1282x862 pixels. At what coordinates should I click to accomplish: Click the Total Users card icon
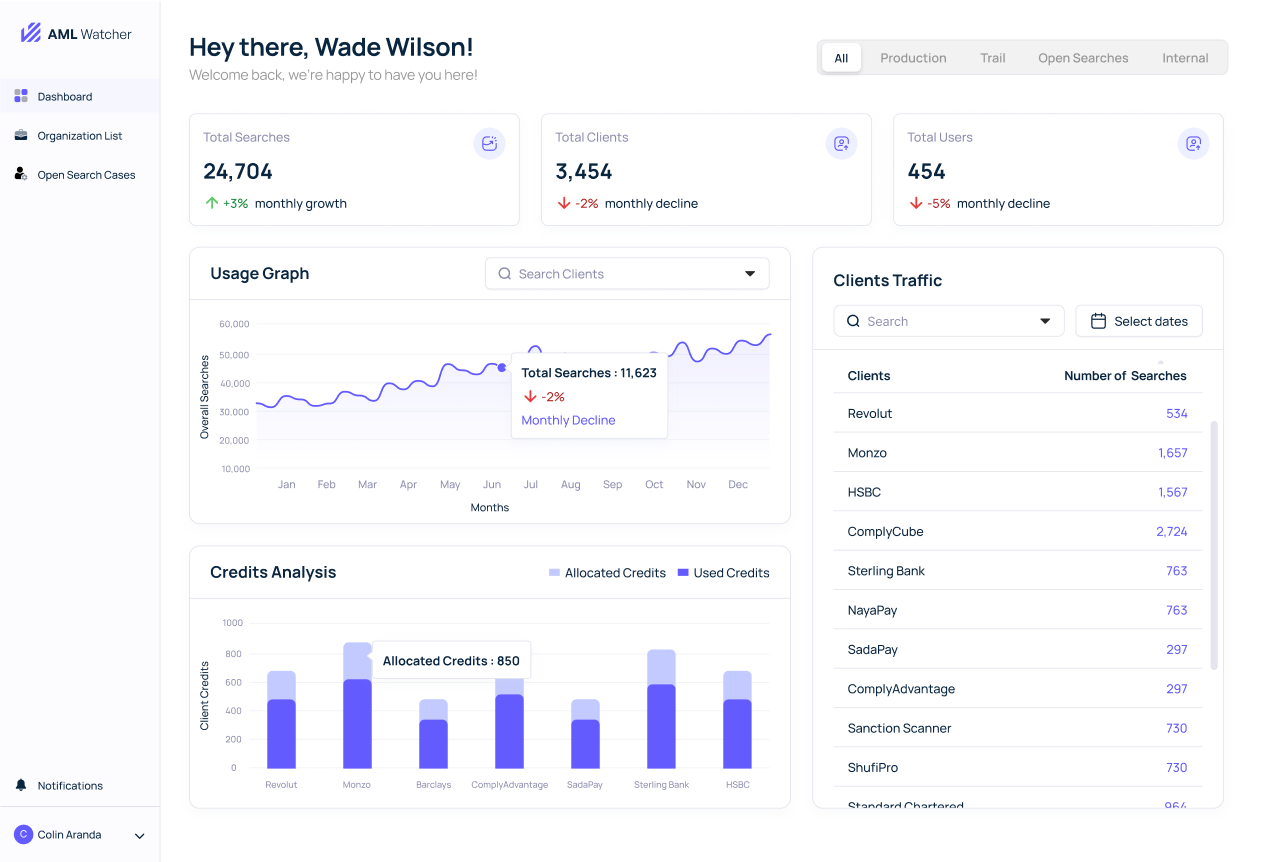(x=1193, y=143)
